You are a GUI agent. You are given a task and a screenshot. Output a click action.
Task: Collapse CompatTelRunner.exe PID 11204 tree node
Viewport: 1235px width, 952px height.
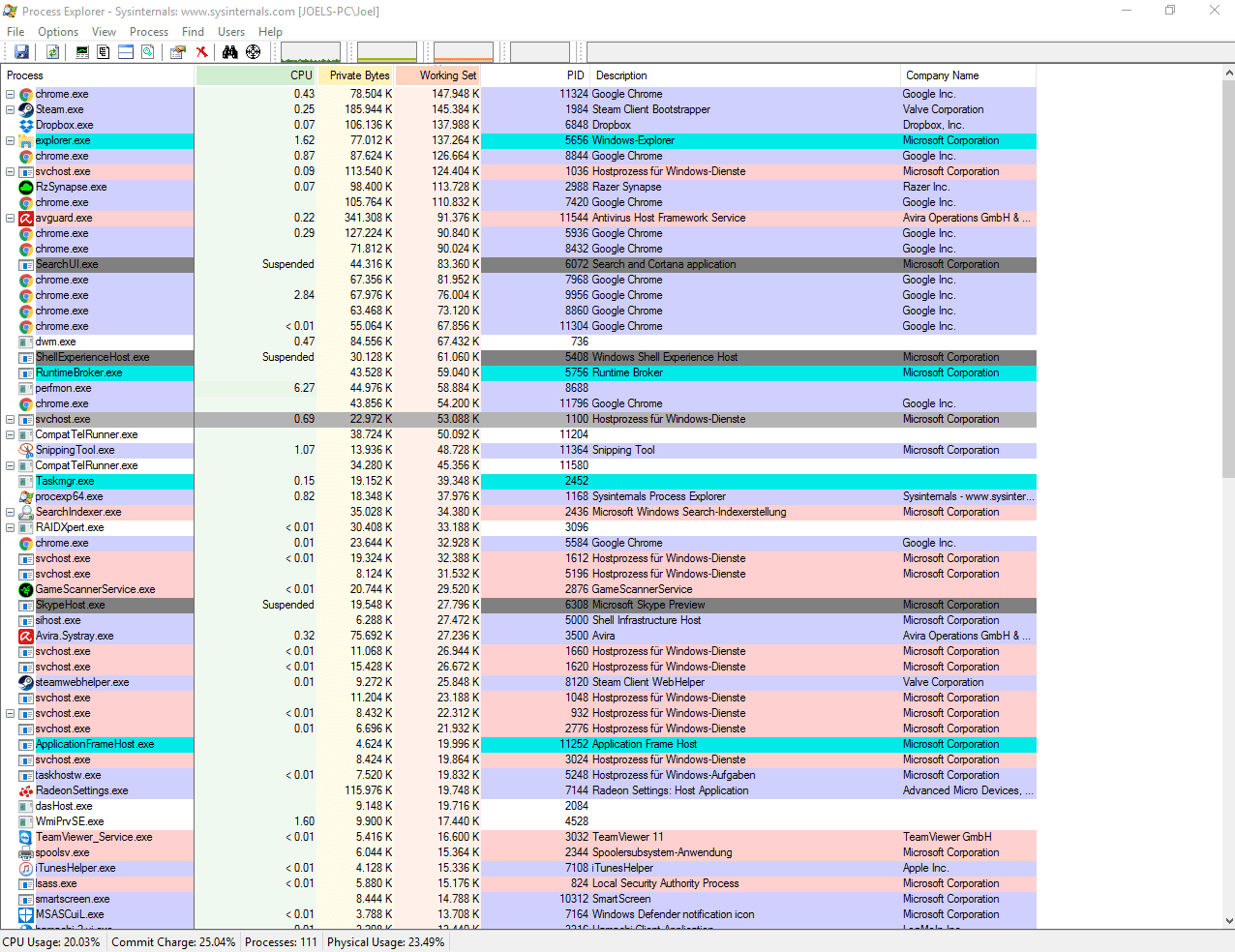coord(11,434)
